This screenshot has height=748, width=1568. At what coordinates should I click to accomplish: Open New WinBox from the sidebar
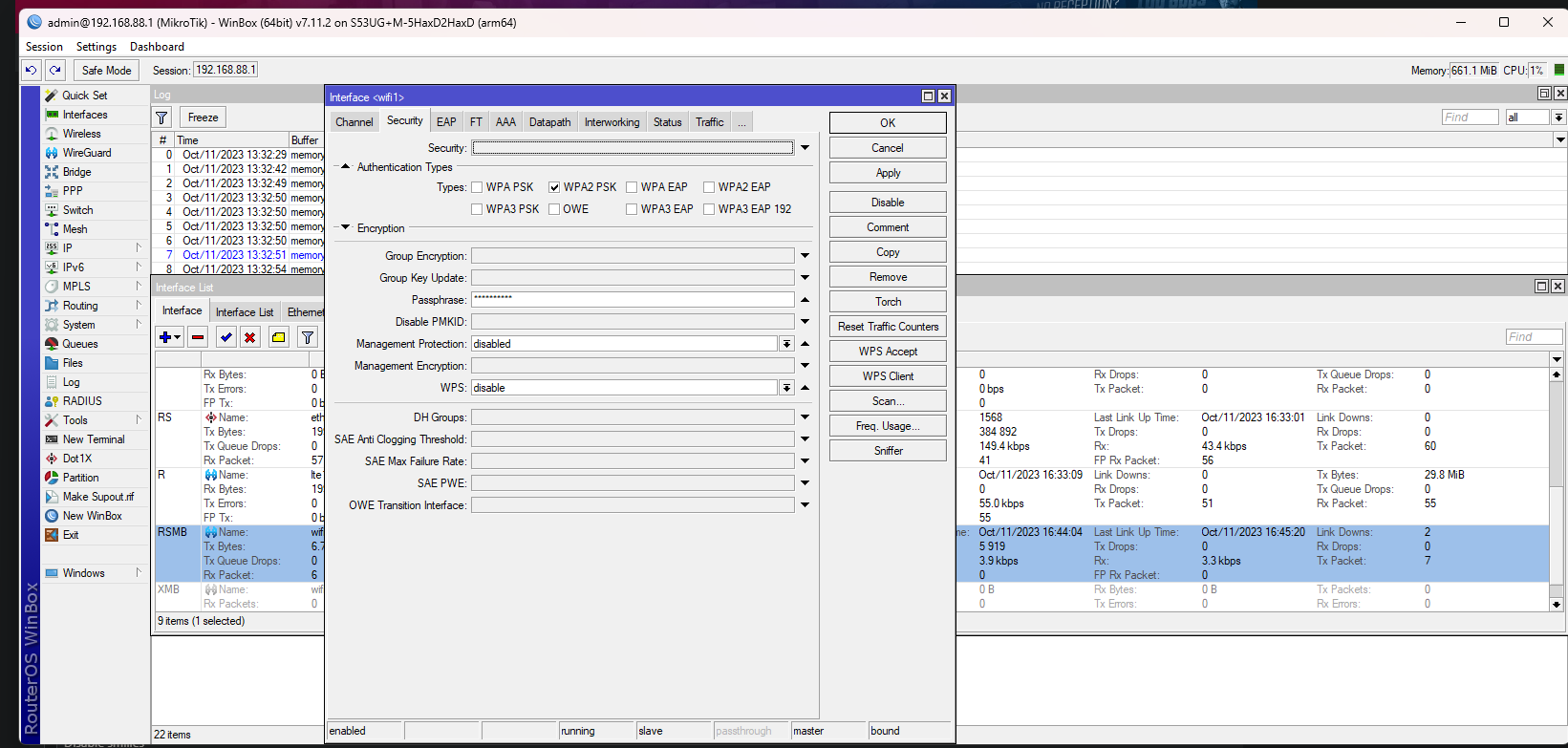92,516
